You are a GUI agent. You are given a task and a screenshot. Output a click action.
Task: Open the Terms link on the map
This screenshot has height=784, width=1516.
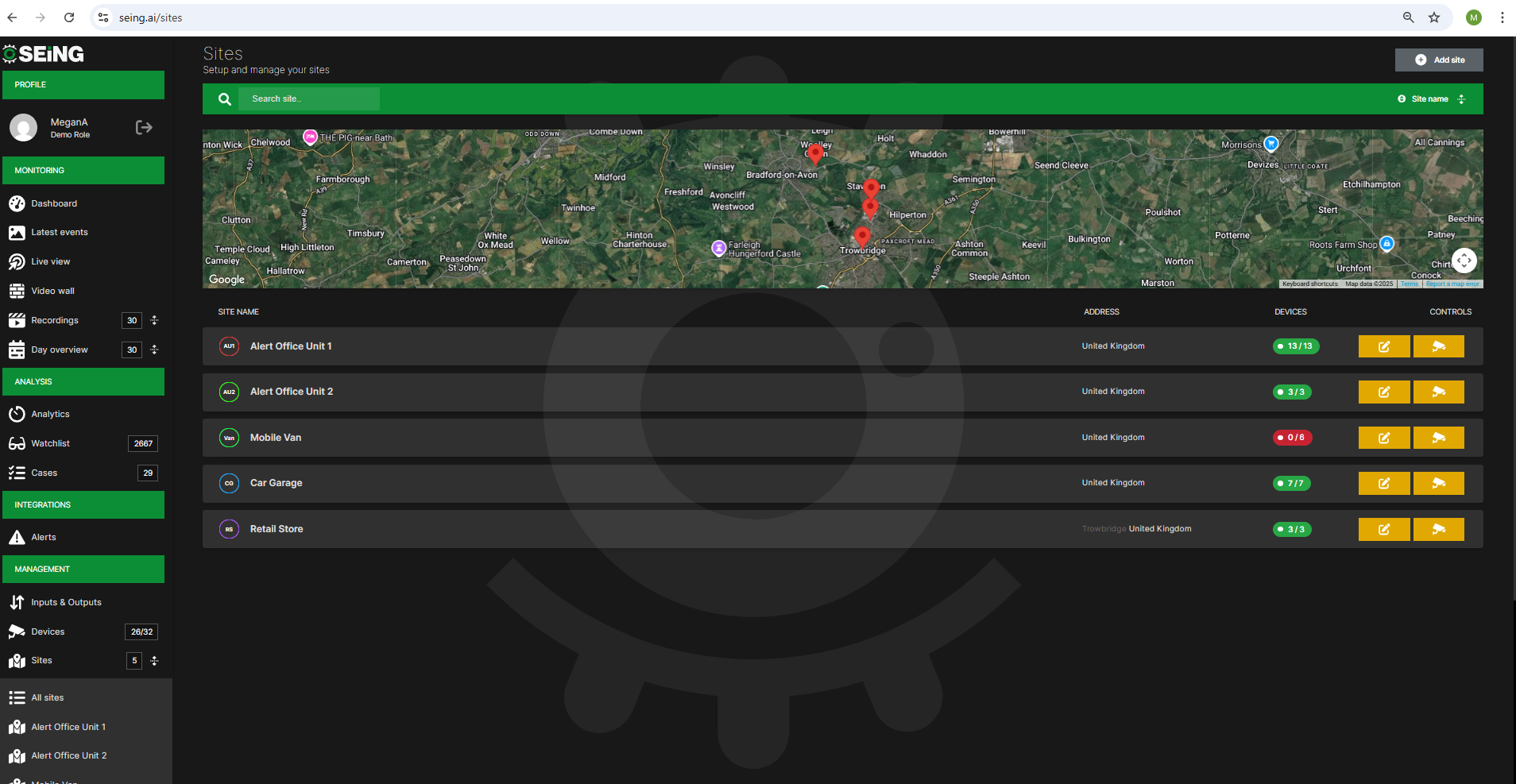point(1410,284)
